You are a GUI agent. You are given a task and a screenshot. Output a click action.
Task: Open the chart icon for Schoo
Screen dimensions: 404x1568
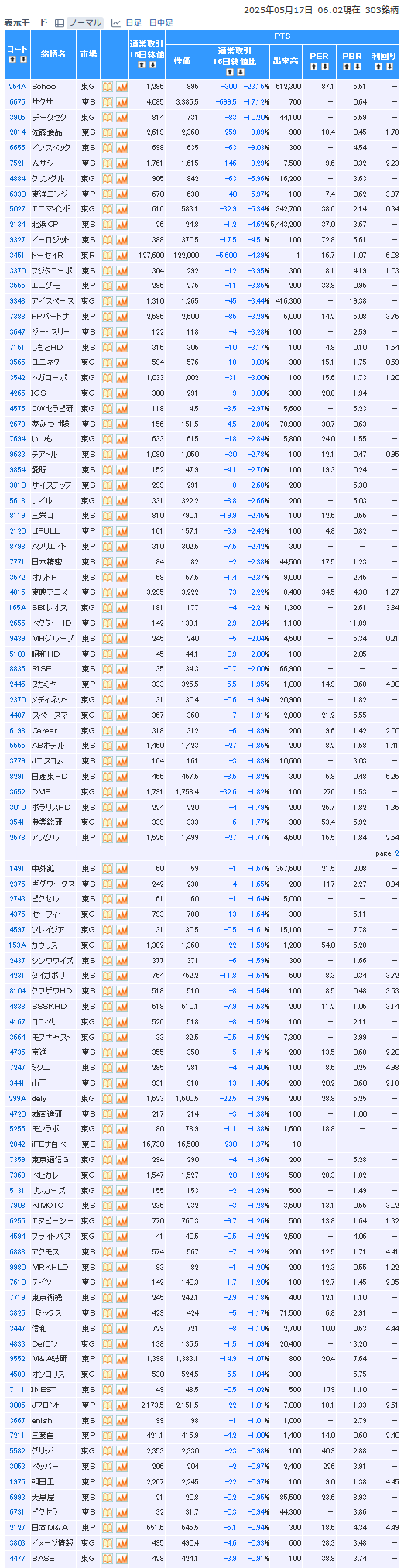click(x=122, y=87)
